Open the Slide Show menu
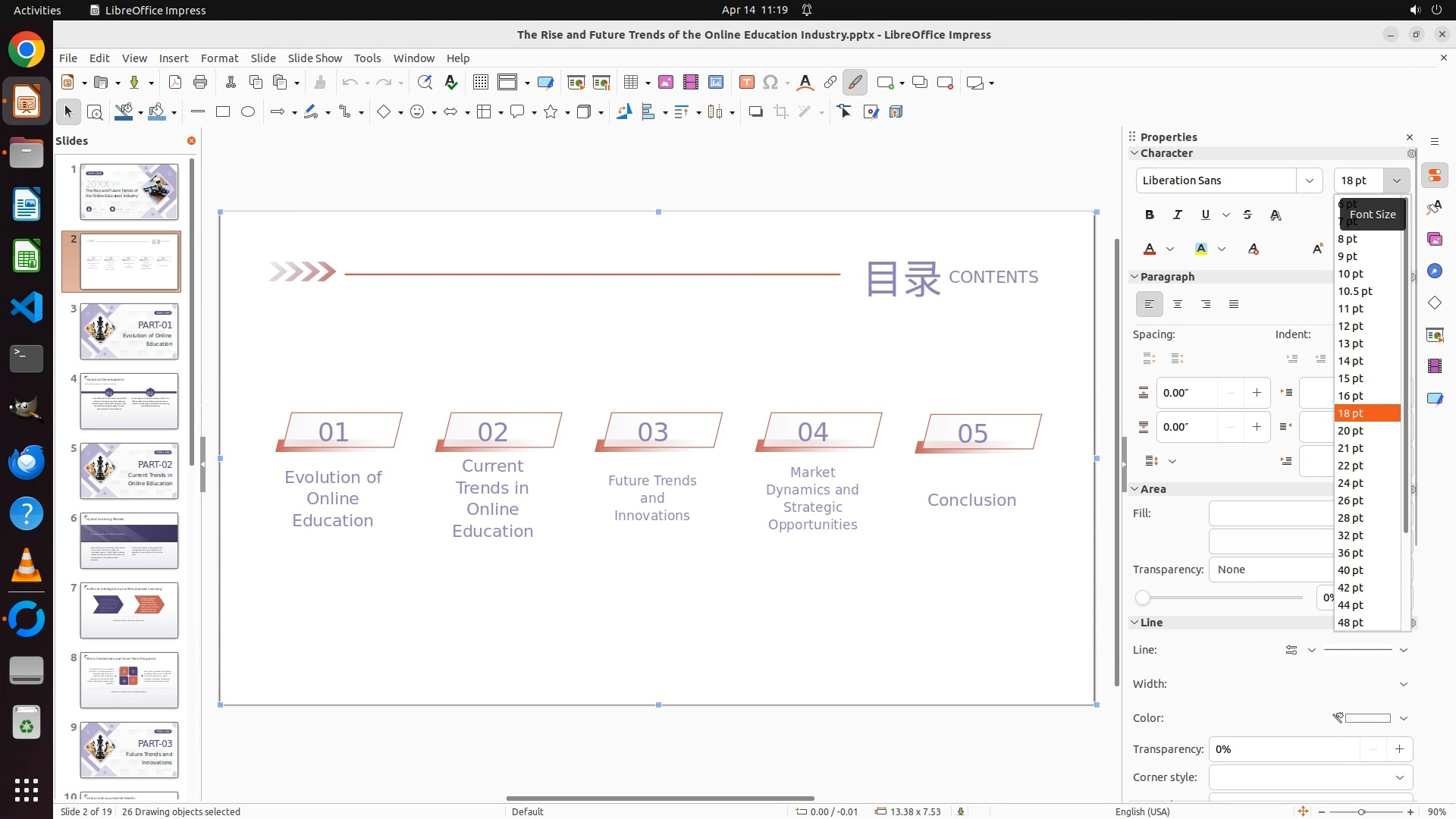The width and height of the screenshot is (1456, 819). pyautogui.click(x=315, y=58)
